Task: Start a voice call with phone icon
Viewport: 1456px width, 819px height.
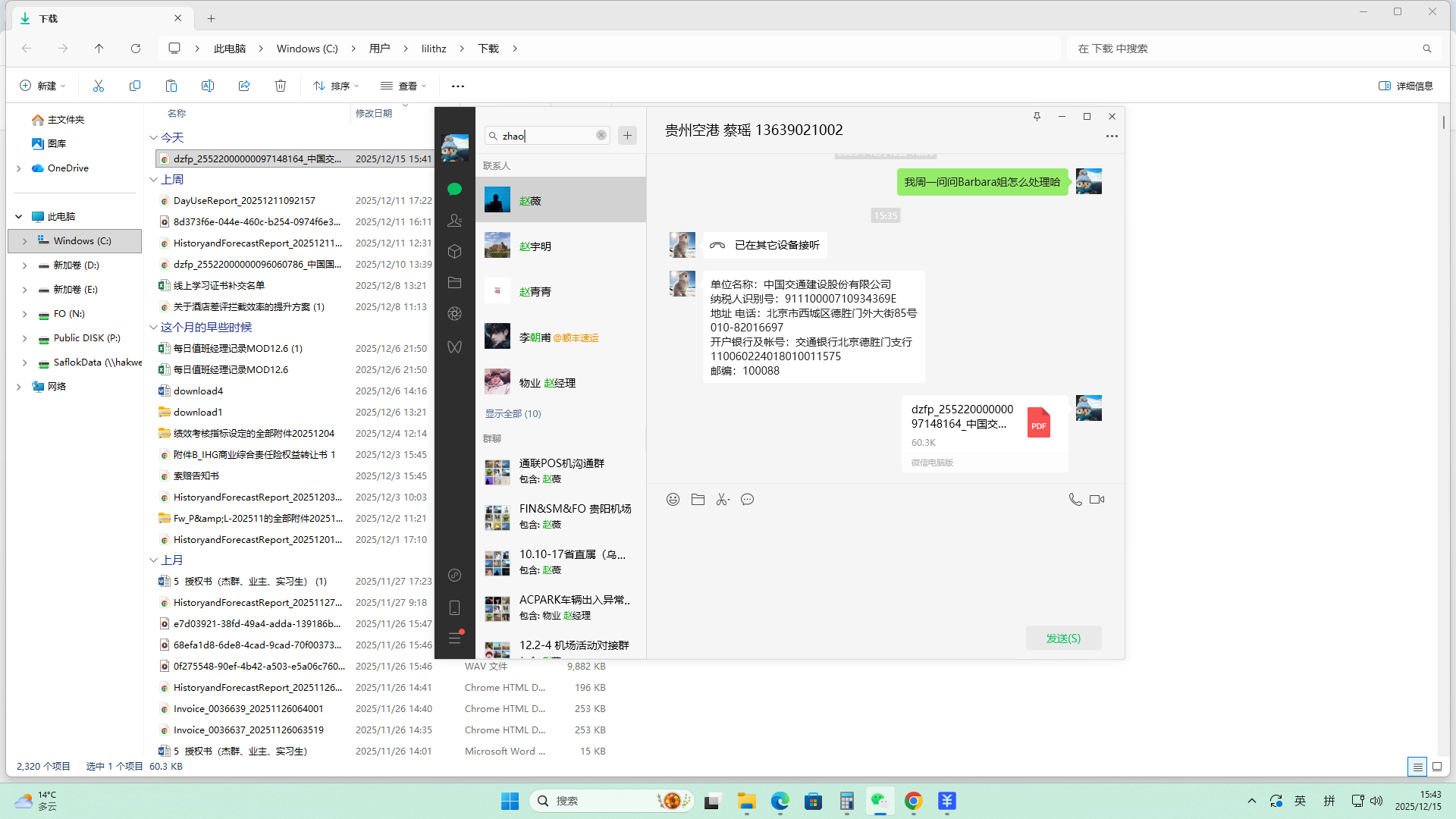Action: coord(1075,499)
